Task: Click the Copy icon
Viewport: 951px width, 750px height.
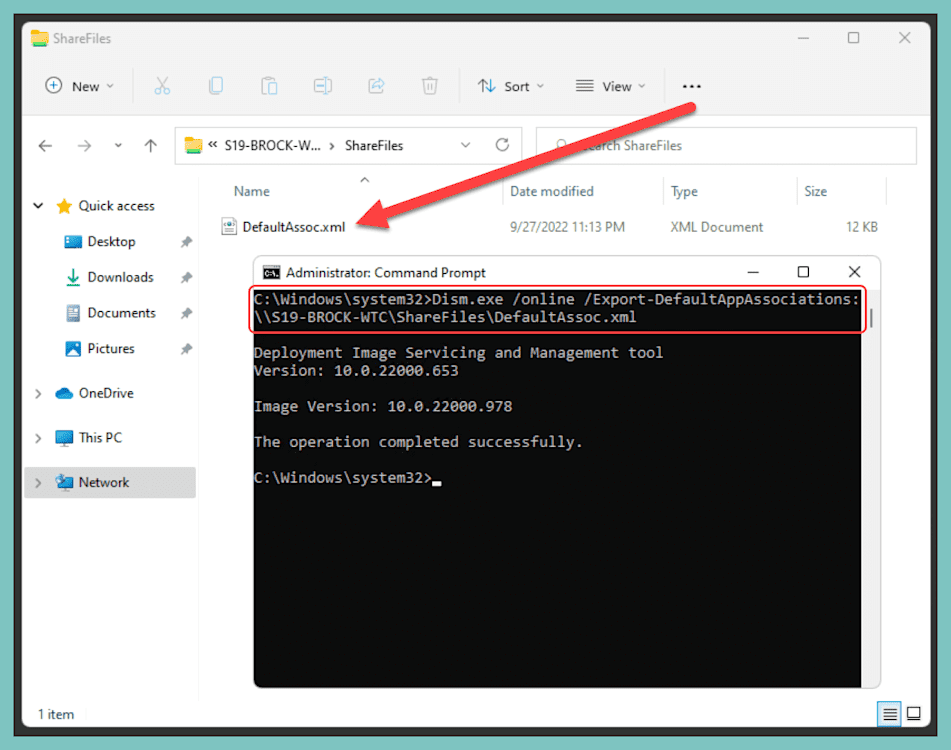Action: pyautogui.click(x=216, y=86)
